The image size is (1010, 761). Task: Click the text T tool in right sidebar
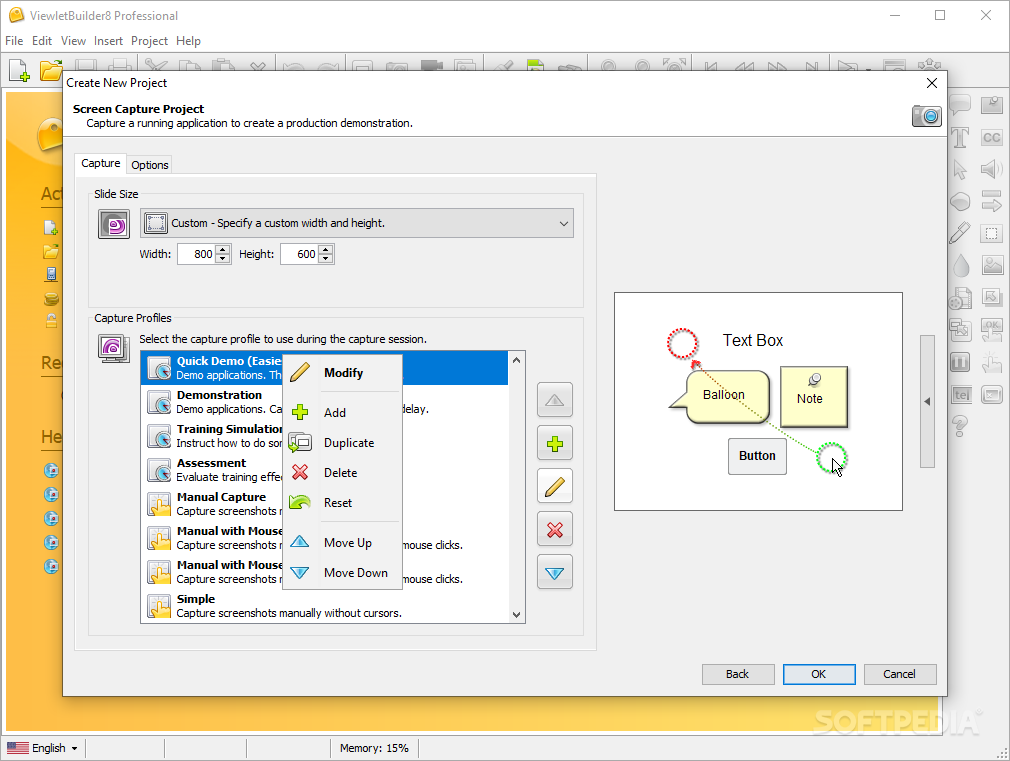coord(960,137)
